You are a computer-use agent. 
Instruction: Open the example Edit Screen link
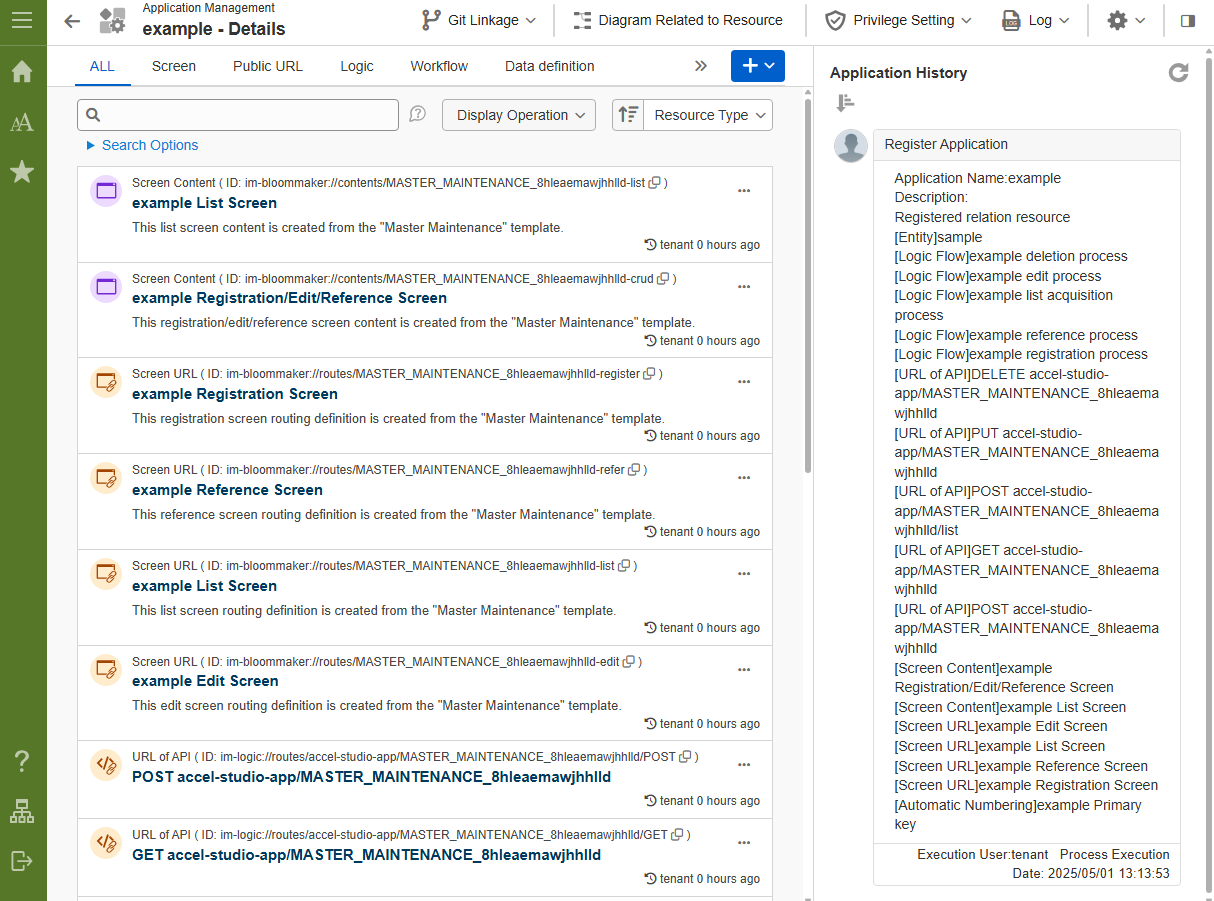[x=205, y=681]
